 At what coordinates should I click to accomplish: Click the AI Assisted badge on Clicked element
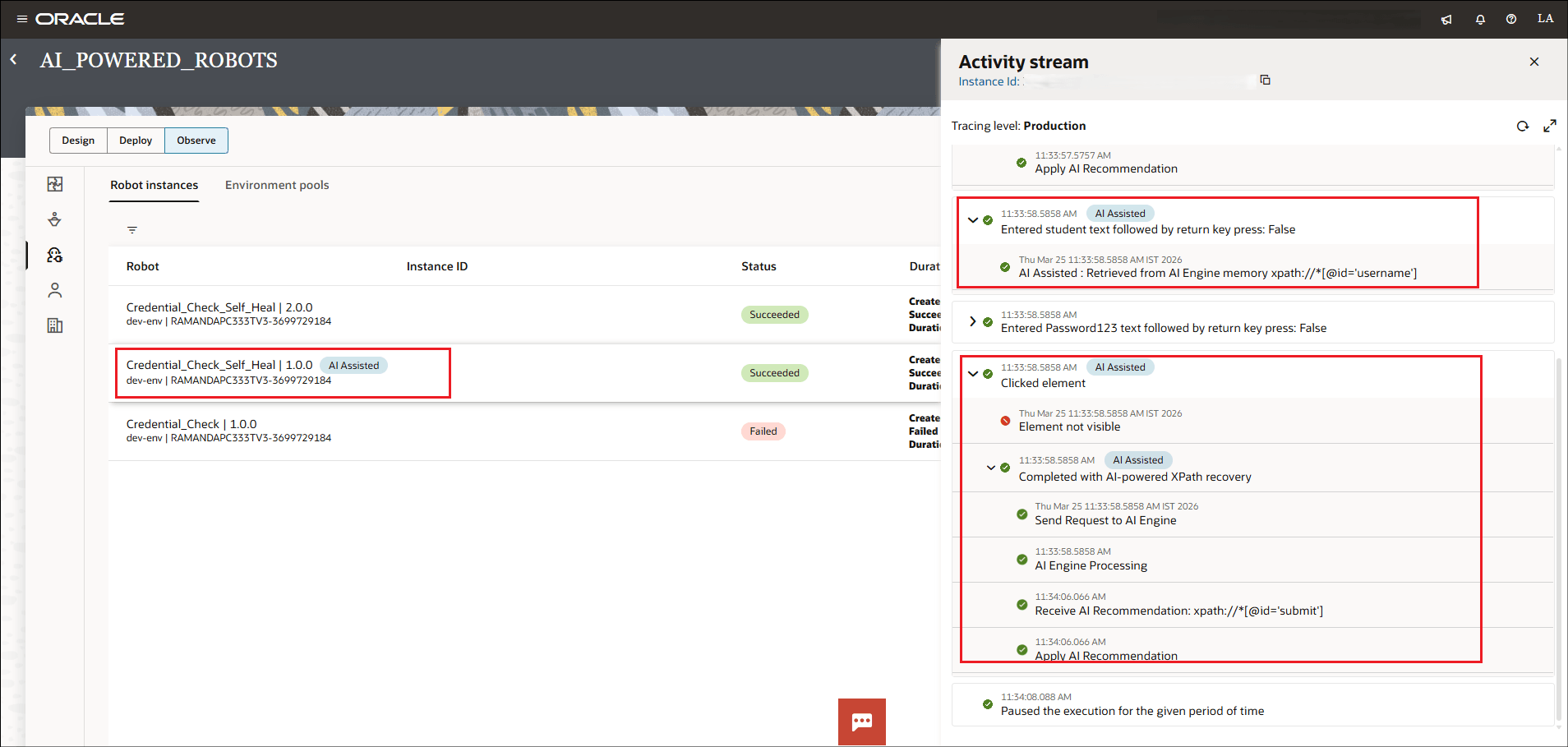point(1119,367)
